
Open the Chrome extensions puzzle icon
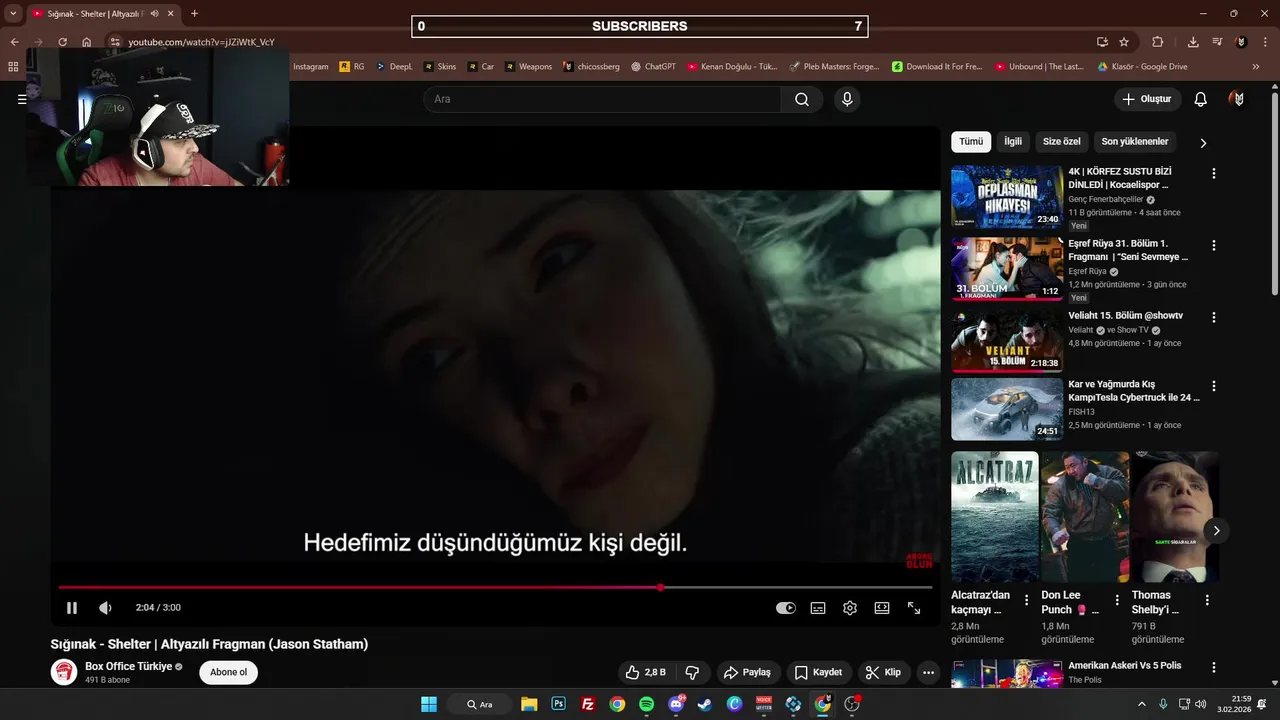[x=1158, y=42]
